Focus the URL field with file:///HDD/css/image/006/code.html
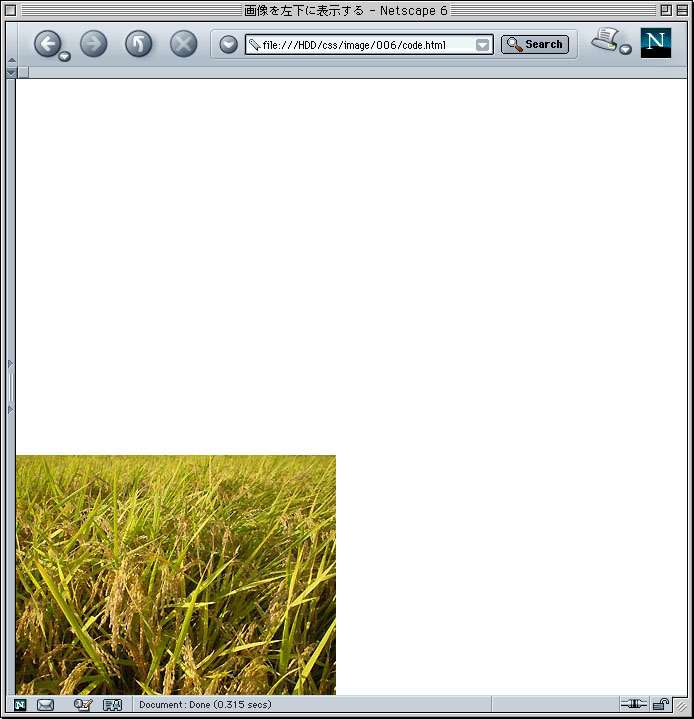 369,44
